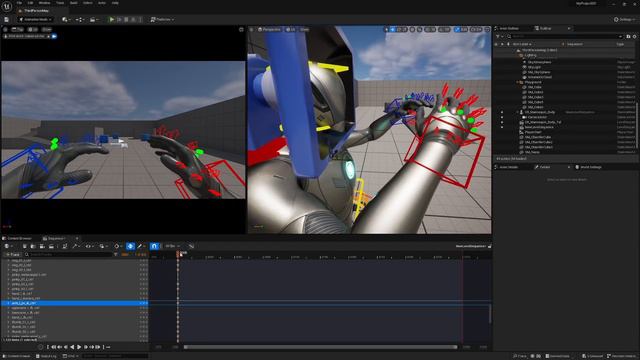Close the Sequencer tab
Viewport: 640px width, 360px height.
coord(76,238)
